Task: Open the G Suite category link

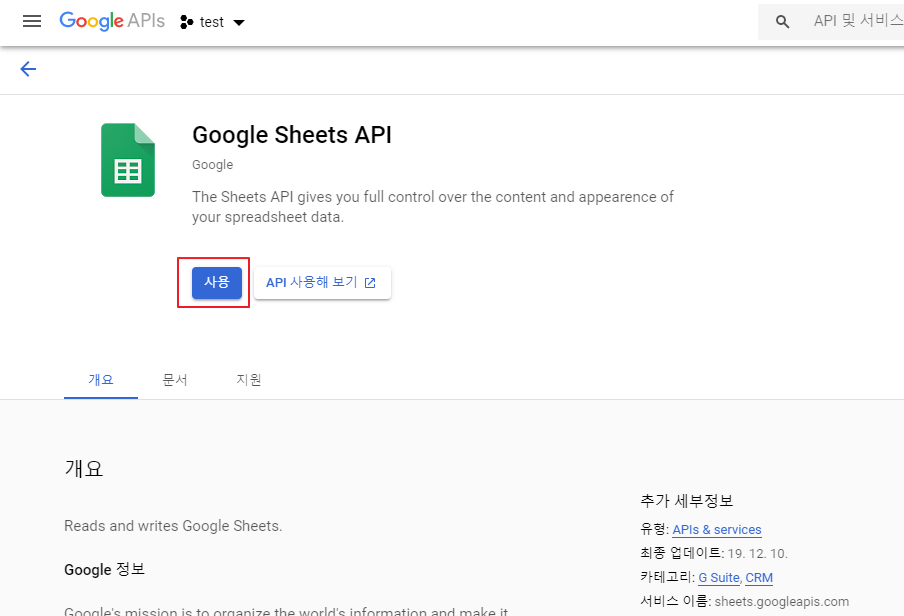Action: [x=719, y=577]
